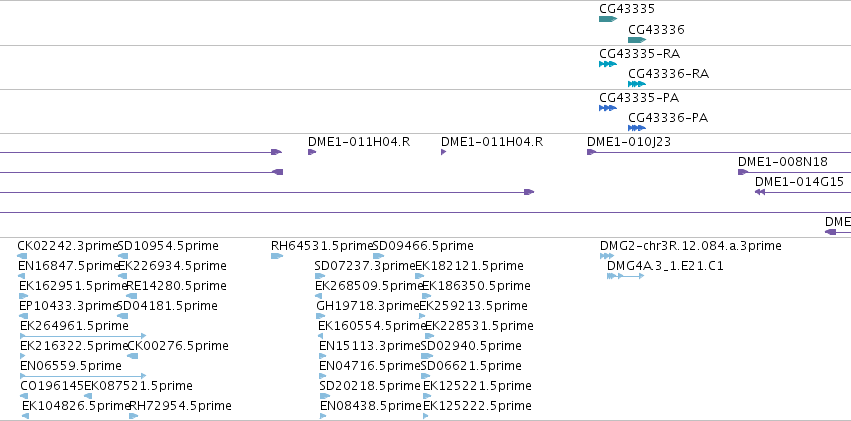Select the CG43336 gene arrow

(637, 40)
